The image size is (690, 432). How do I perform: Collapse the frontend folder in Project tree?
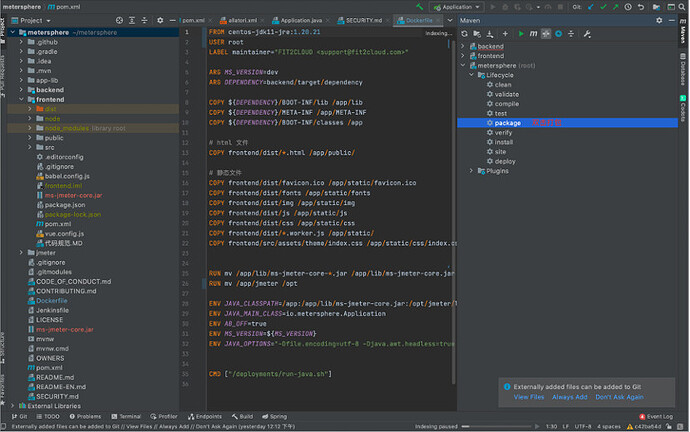click(x=21, y=99)
